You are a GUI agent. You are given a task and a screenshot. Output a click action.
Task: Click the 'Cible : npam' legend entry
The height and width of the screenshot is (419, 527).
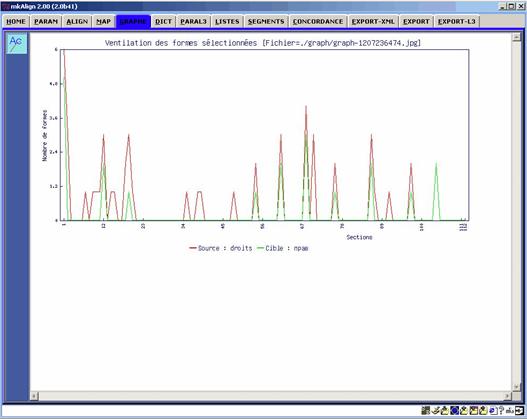click(x=283, y=248)
